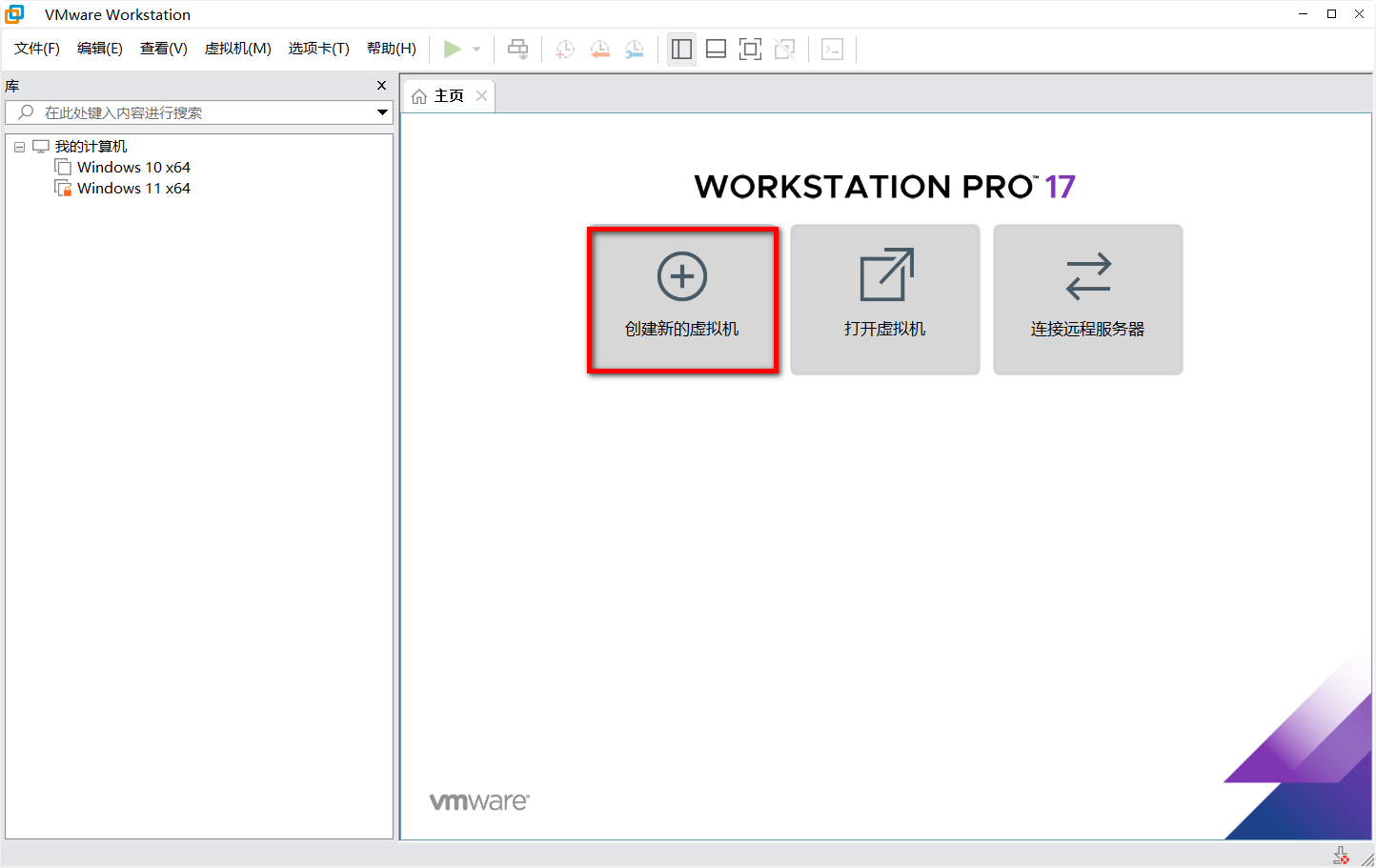
Task: Click the Send Ctrl+Alt+Del toolbar icon
Action: 517,49
